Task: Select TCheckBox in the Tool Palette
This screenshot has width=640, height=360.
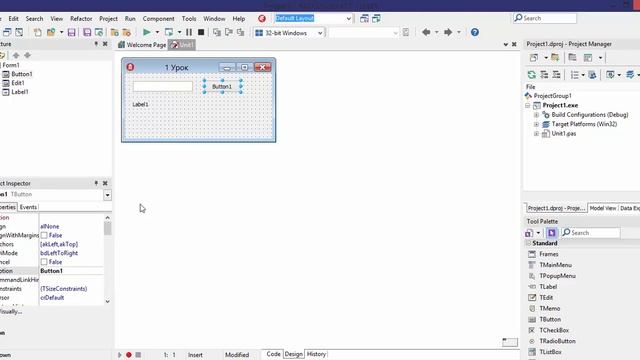Action: pyautogui.click(x=554, y=330)
